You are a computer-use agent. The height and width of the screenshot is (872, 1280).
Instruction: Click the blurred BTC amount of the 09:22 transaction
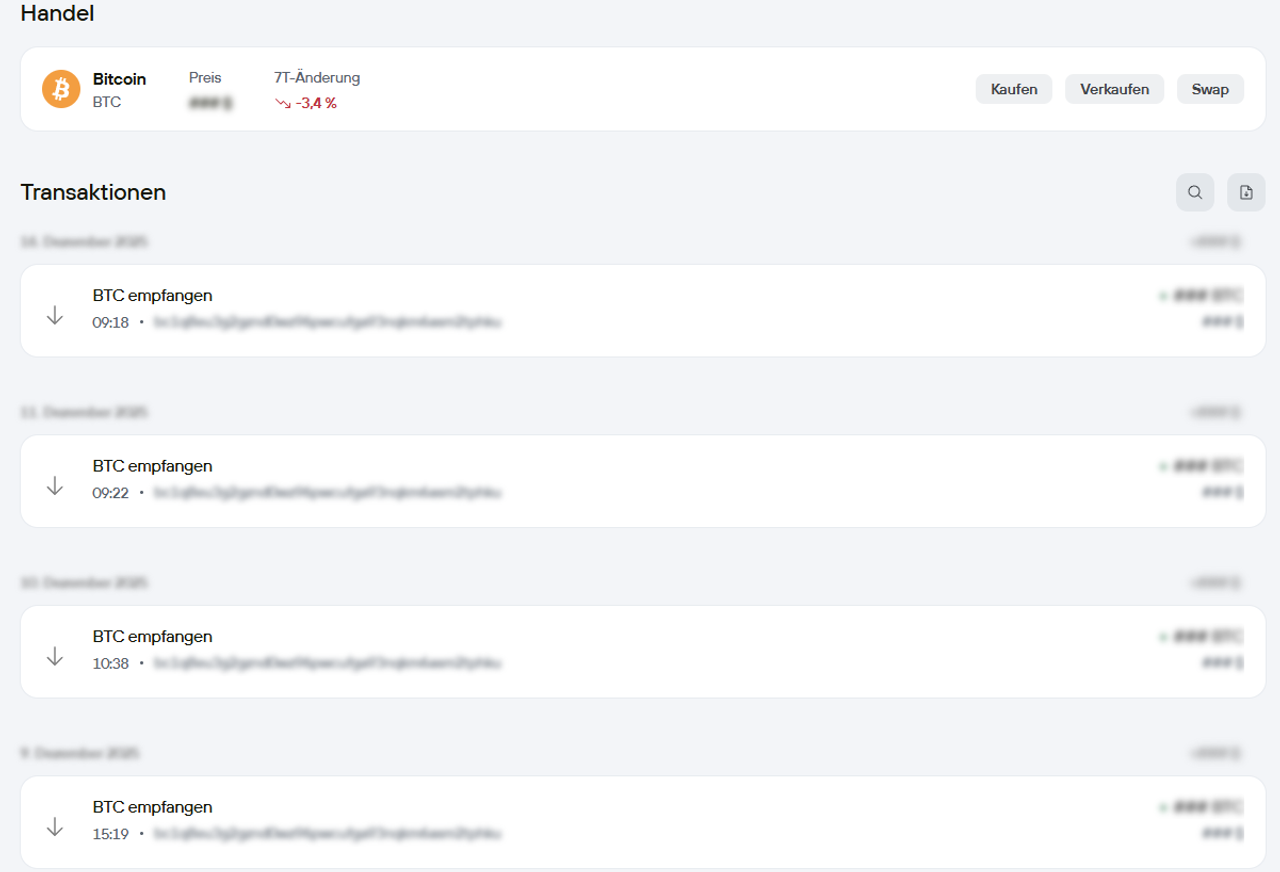click(x=1206, y=466)
